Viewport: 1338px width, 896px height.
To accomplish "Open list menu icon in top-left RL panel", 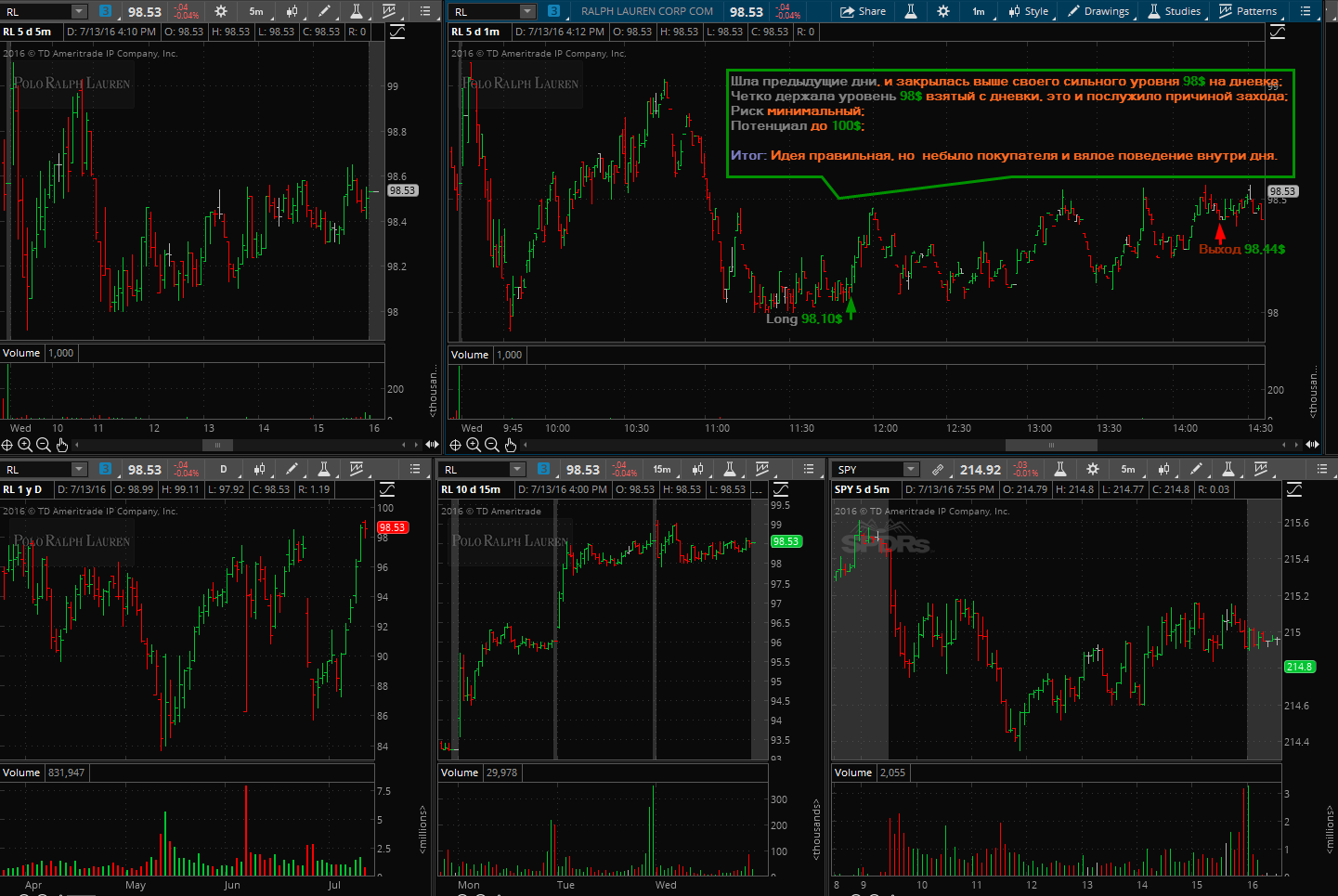I will 424,11.
